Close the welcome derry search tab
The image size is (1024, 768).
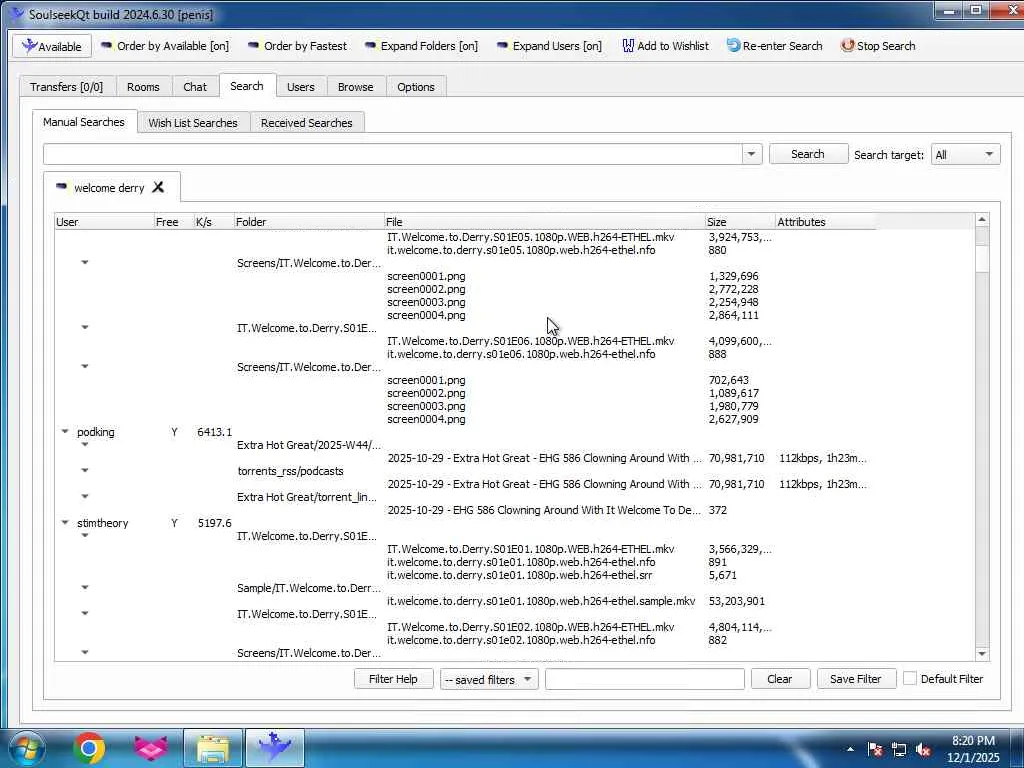(x=158, y=187)
